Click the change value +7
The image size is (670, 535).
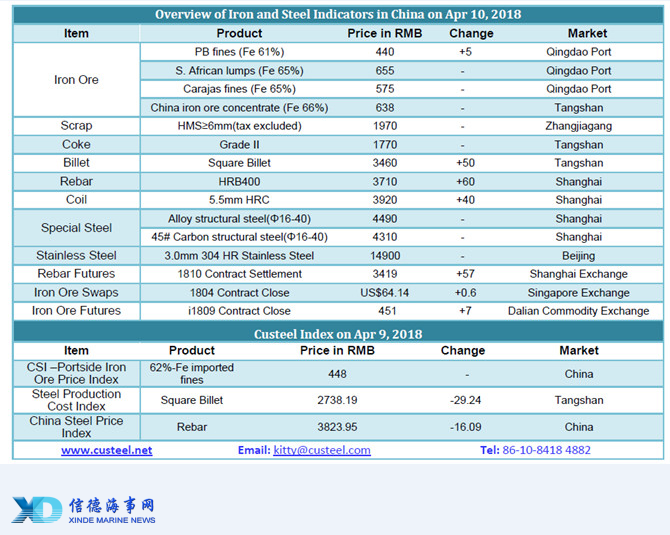point(465,311)
